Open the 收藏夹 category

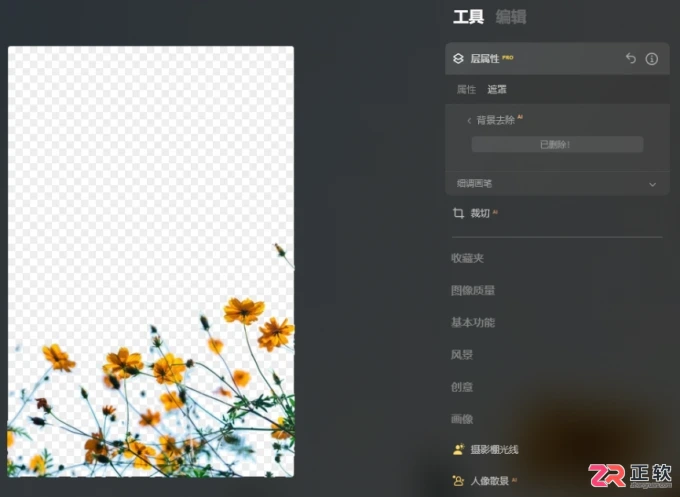(x=467, y=258)
